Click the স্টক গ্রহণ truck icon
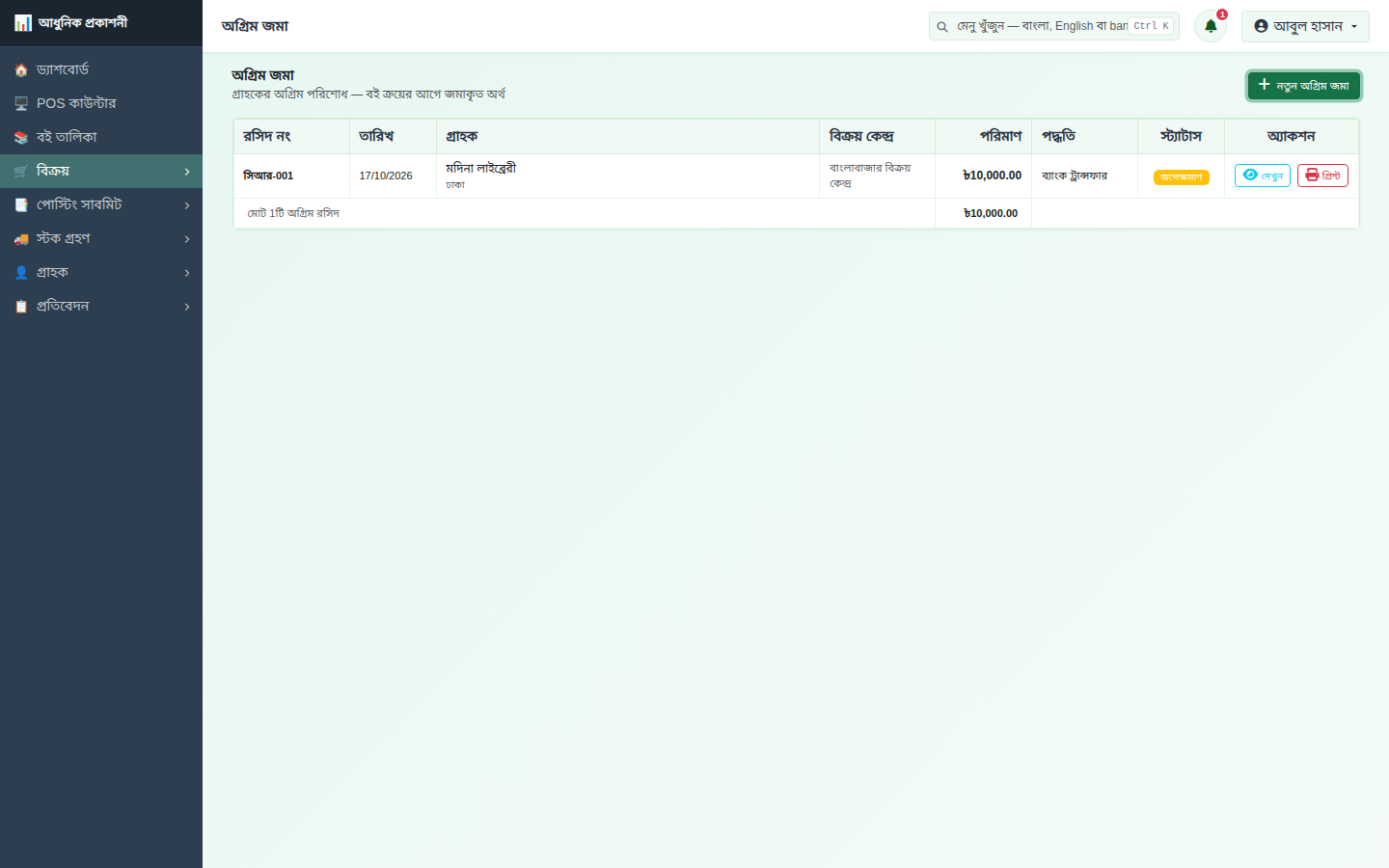This screenshot has width=1389, height=868. pos(21,239)
